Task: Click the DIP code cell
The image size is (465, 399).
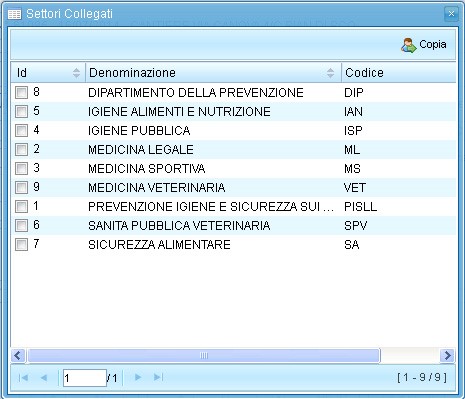Action: (354, 93)
